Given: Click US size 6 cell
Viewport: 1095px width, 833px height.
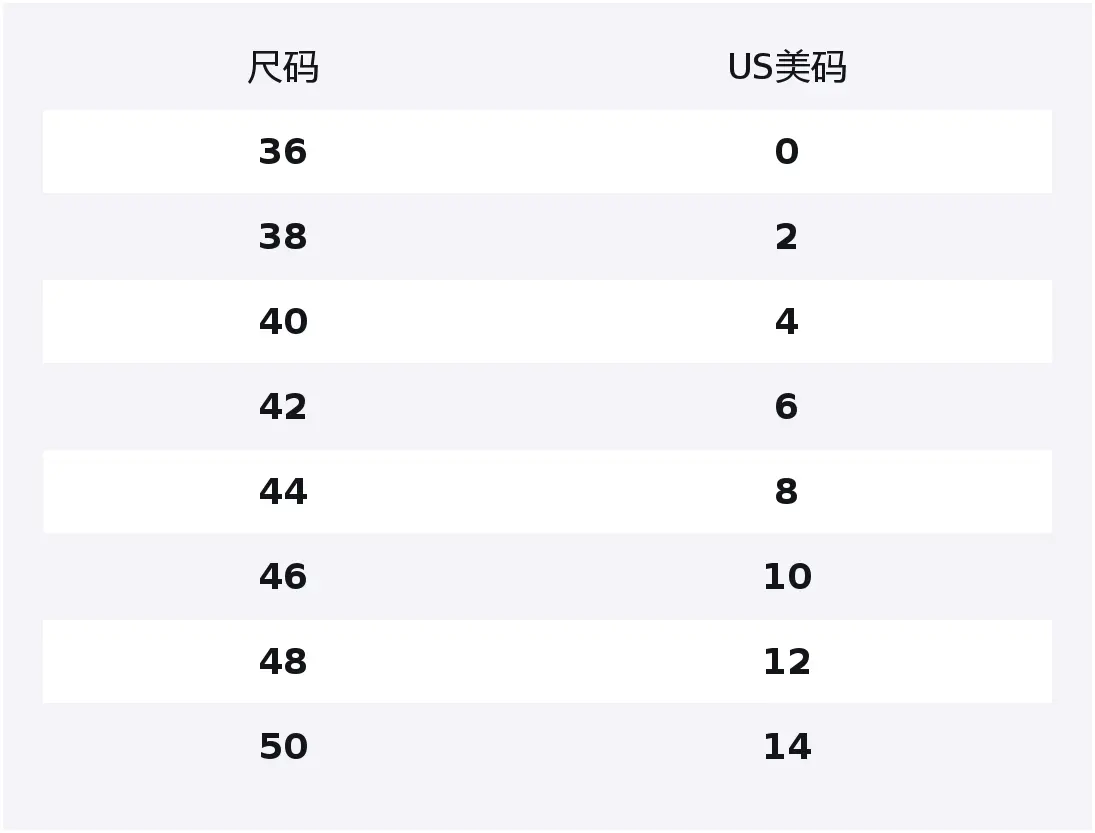Looking at the screenshot, I should pos(787,407).
